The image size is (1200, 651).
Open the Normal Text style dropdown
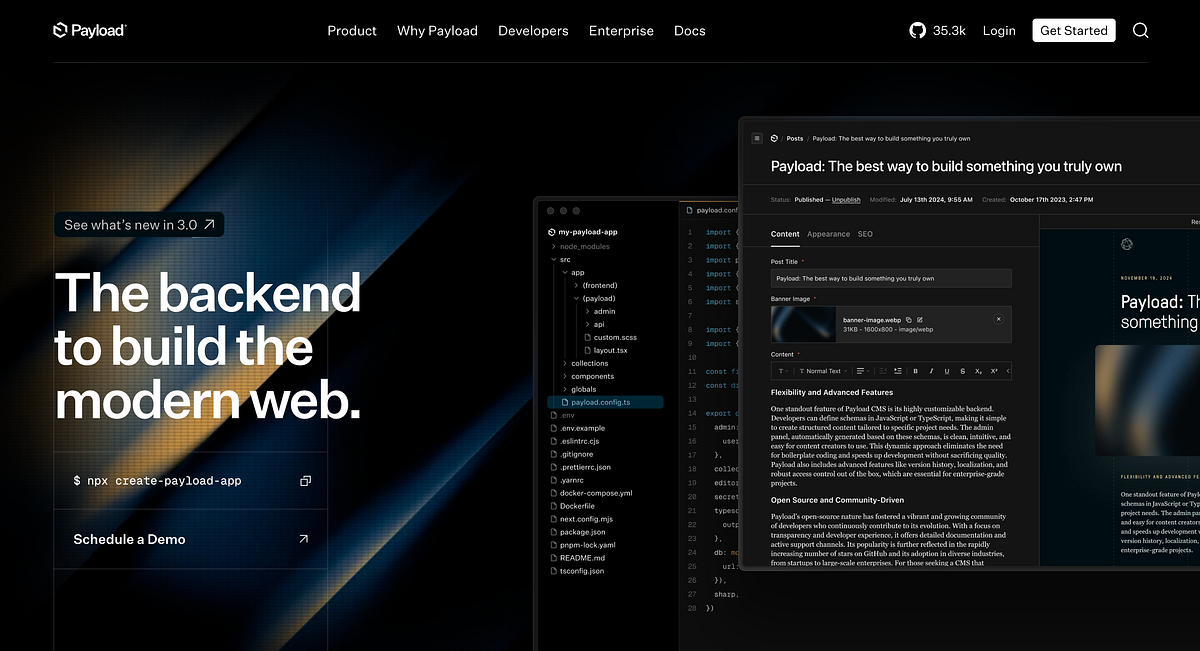pyautogui.click(x=824, y=371)
